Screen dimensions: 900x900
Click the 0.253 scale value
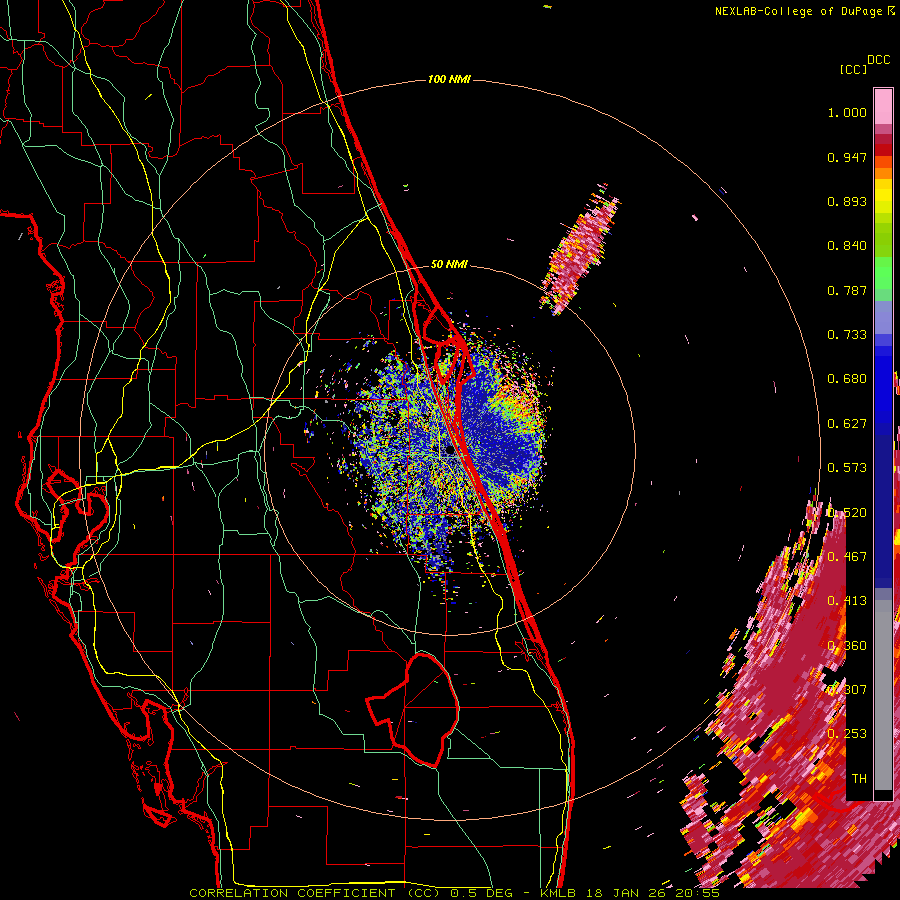pyautogui.click(x=847, y=734)
